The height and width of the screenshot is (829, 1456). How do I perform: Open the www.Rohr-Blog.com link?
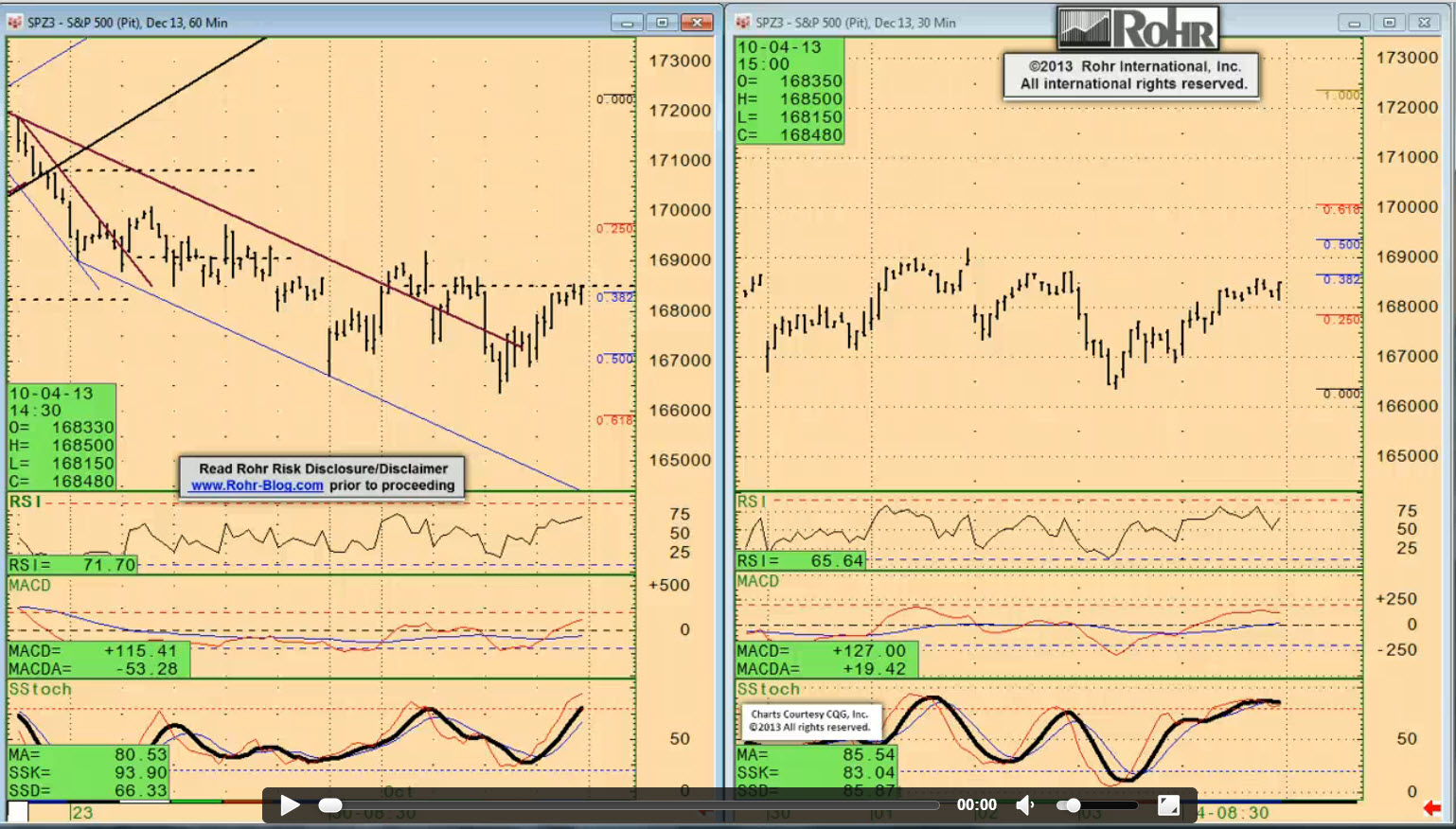[x=257, y=485]
